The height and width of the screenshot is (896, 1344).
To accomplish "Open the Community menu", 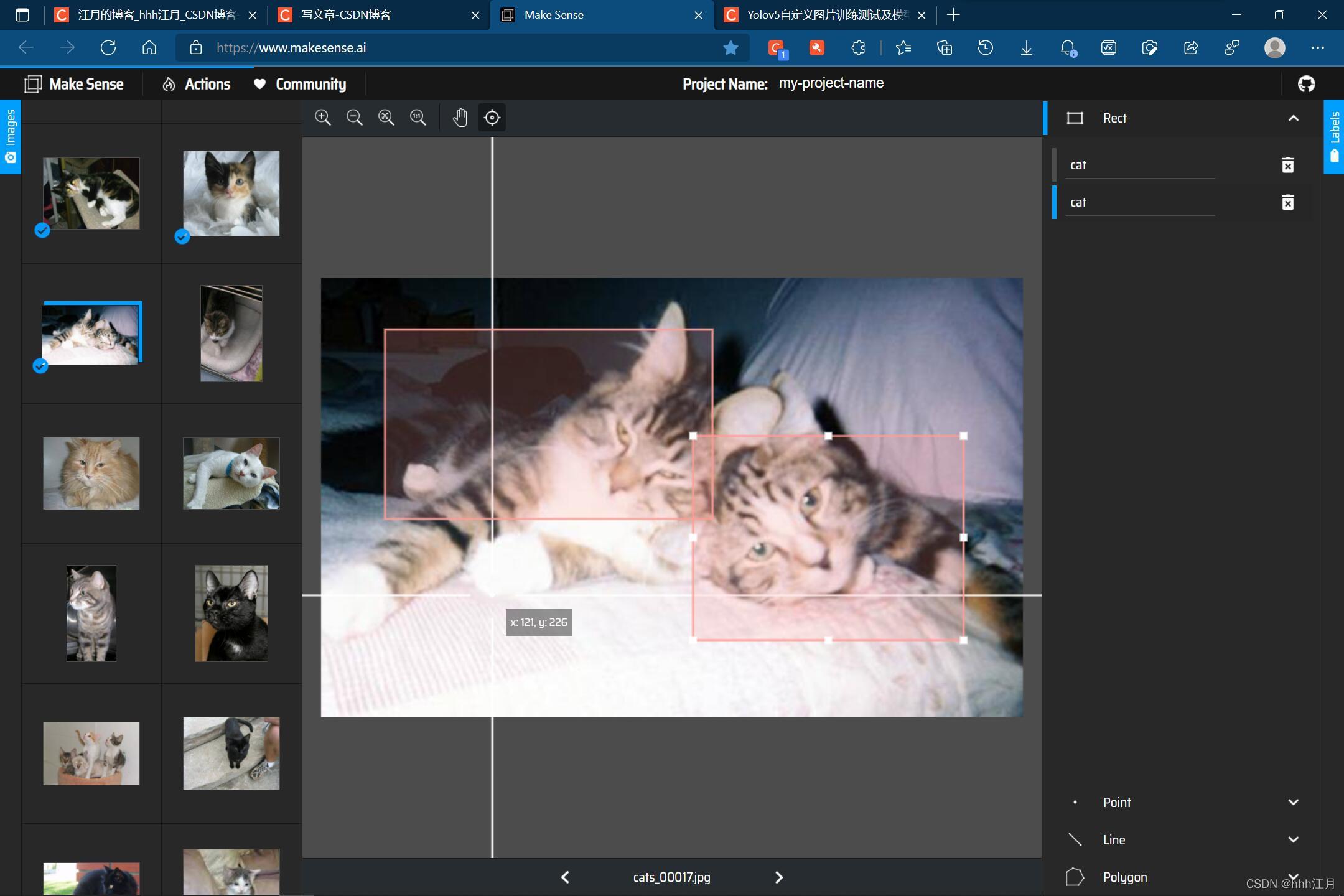I will tap(300, 84).
